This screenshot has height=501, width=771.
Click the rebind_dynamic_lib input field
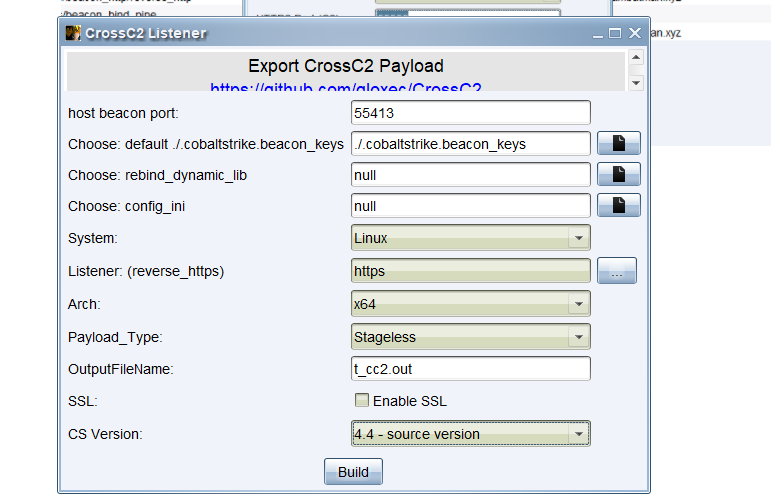click(x=471, y=175)
